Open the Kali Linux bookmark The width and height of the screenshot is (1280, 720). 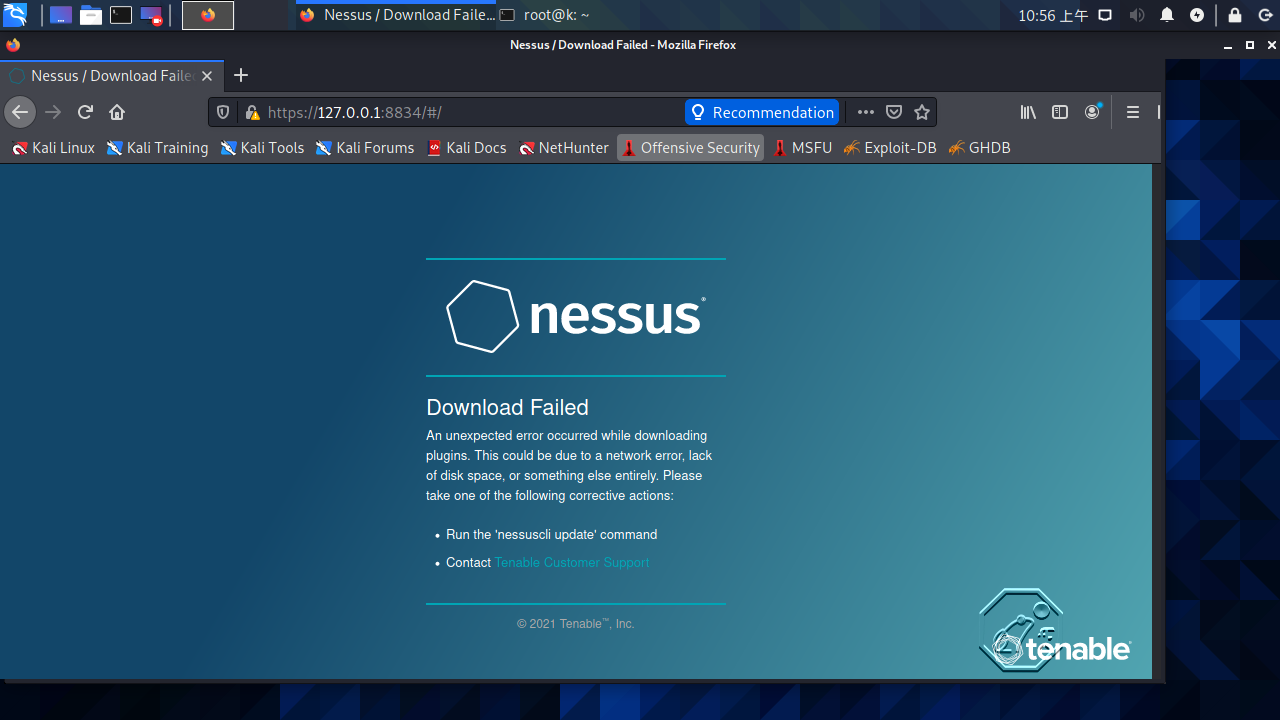click(x=54, y=148)
